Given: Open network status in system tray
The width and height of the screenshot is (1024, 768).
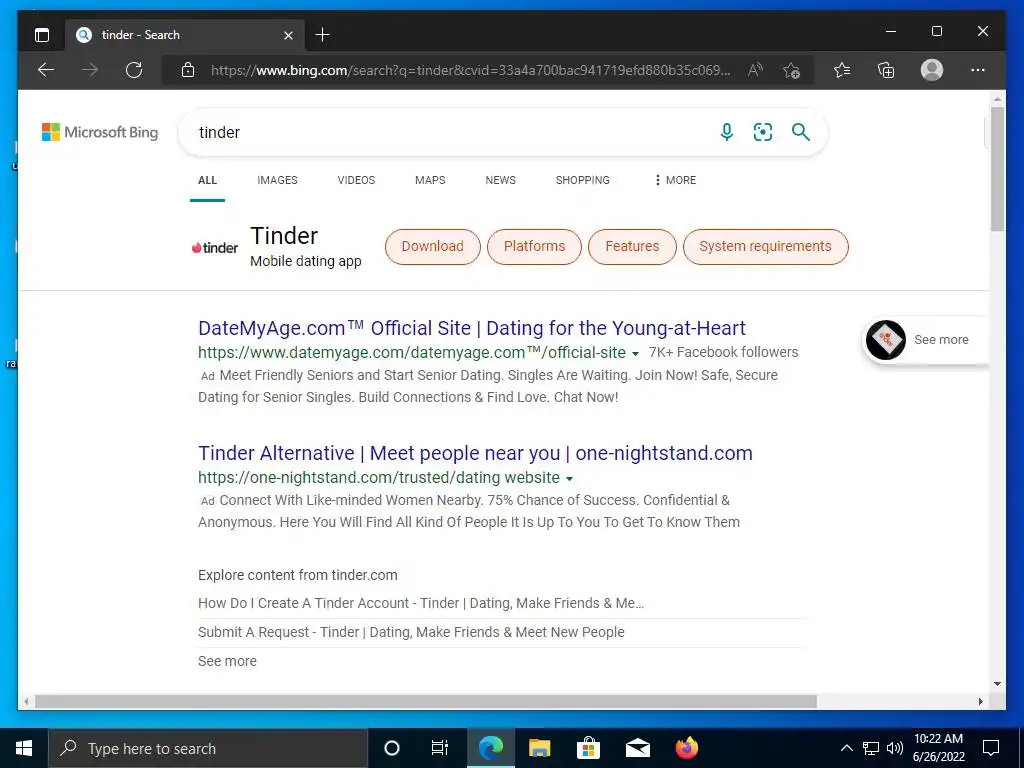Looking at the screenshot, I should click(871, 748).
